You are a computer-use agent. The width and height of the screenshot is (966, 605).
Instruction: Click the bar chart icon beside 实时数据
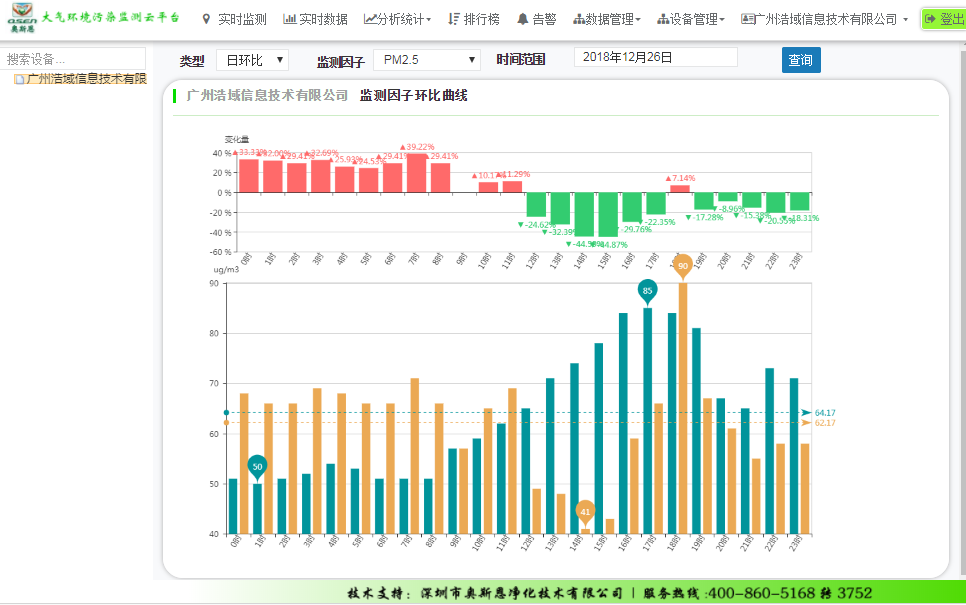point(289,19)
